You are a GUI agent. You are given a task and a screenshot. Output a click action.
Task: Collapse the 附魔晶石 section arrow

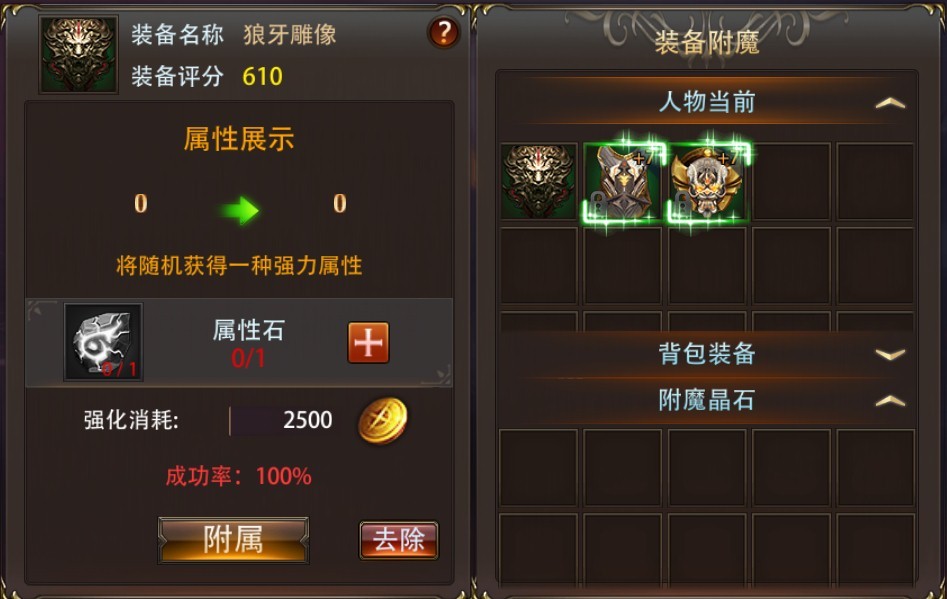click(890, 400)
